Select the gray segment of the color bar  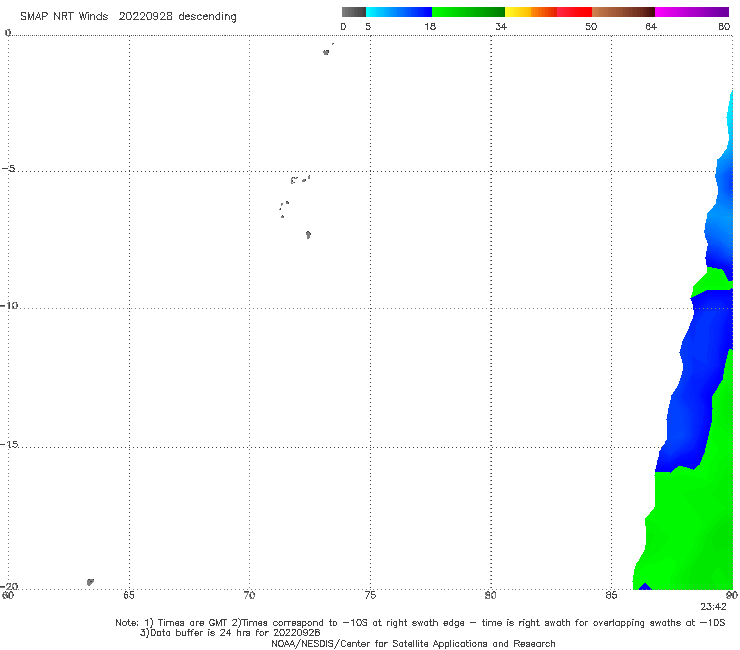tap(354, 12)
